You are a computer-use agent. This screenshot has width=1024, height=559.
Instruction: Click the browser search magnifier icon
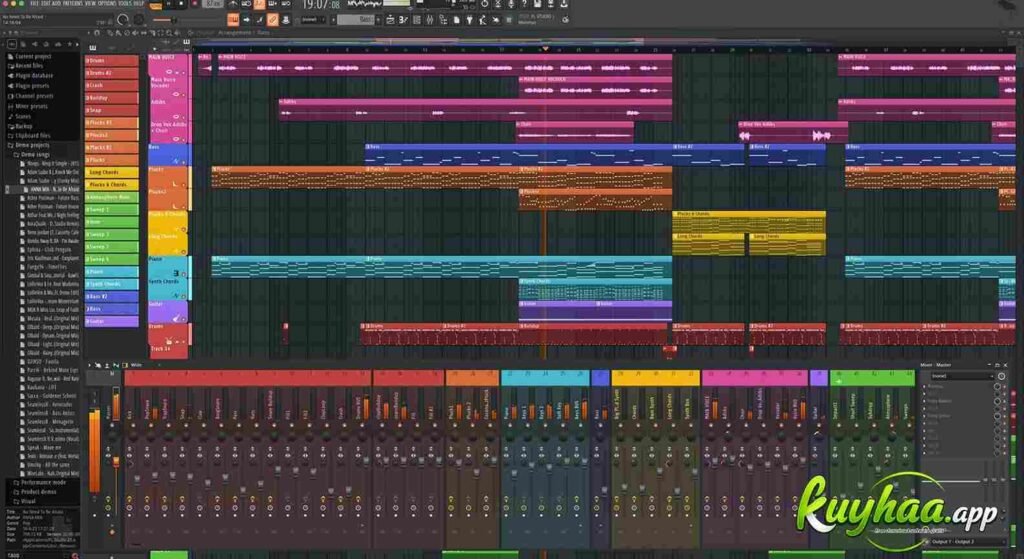click(x=75, y=556)
